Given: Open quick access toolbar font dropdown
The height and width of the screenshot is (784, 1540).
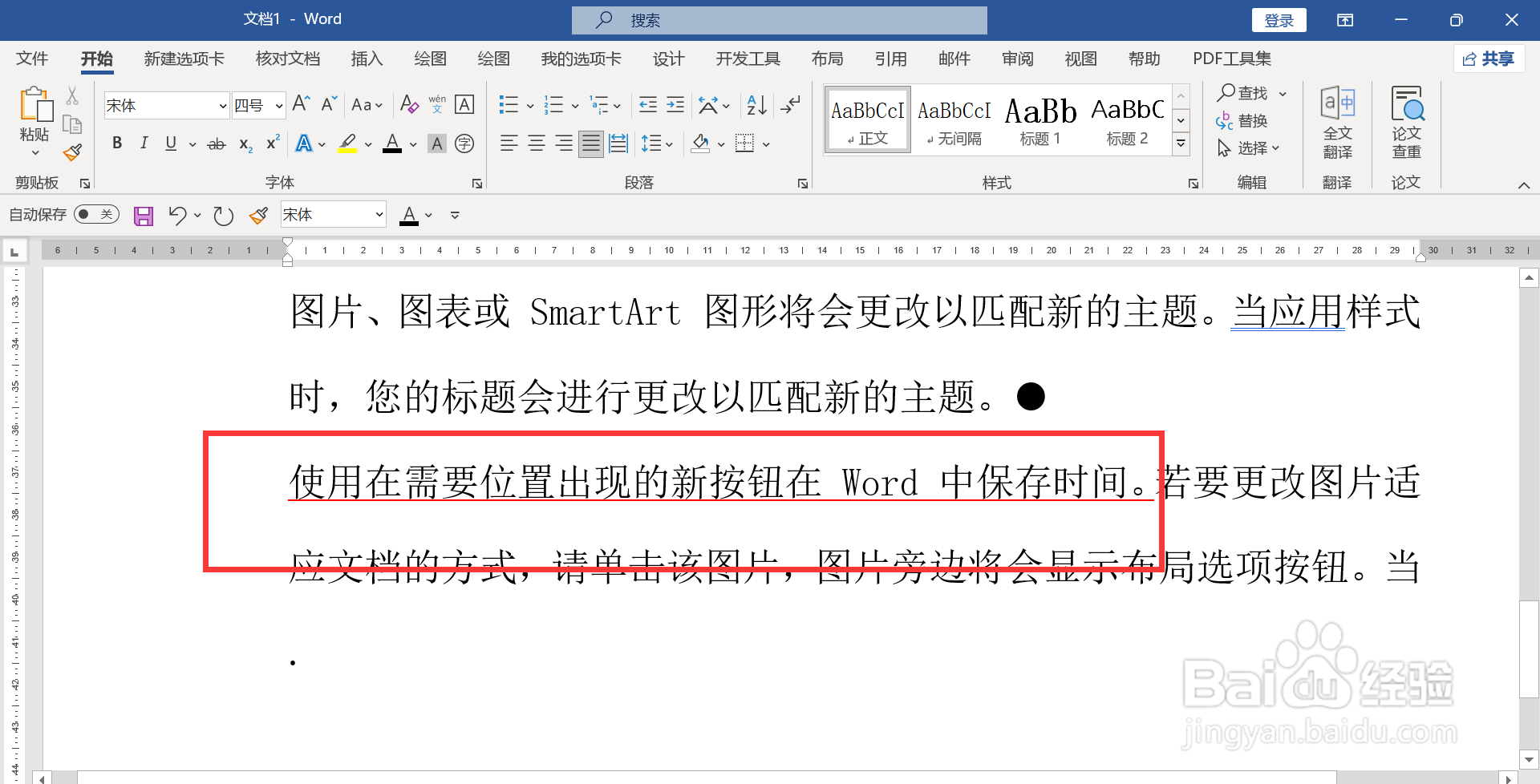Looking at the screenshot, I should click(379, 215).
